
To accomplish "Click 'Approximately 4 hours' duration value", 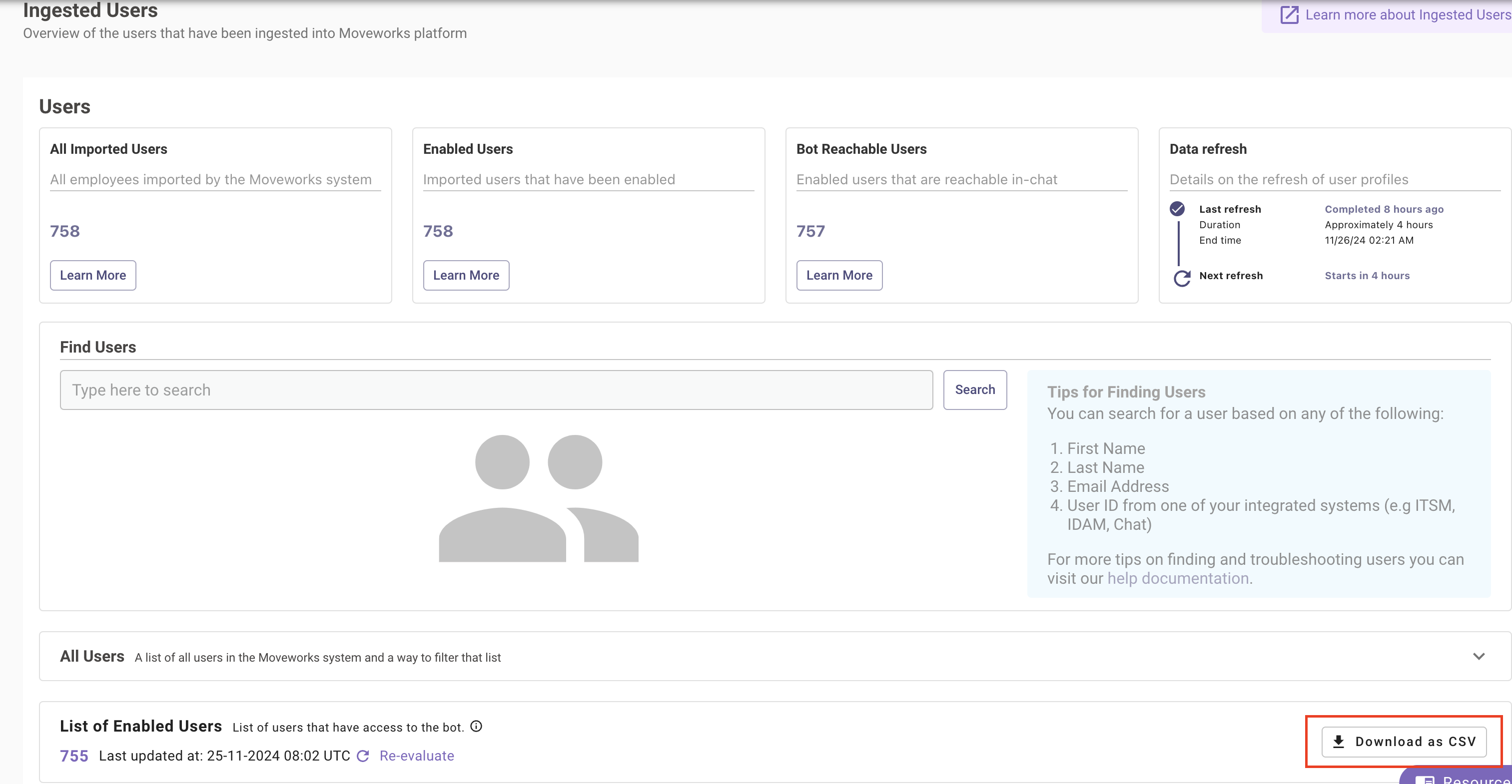I will [x=1379, y=225].
